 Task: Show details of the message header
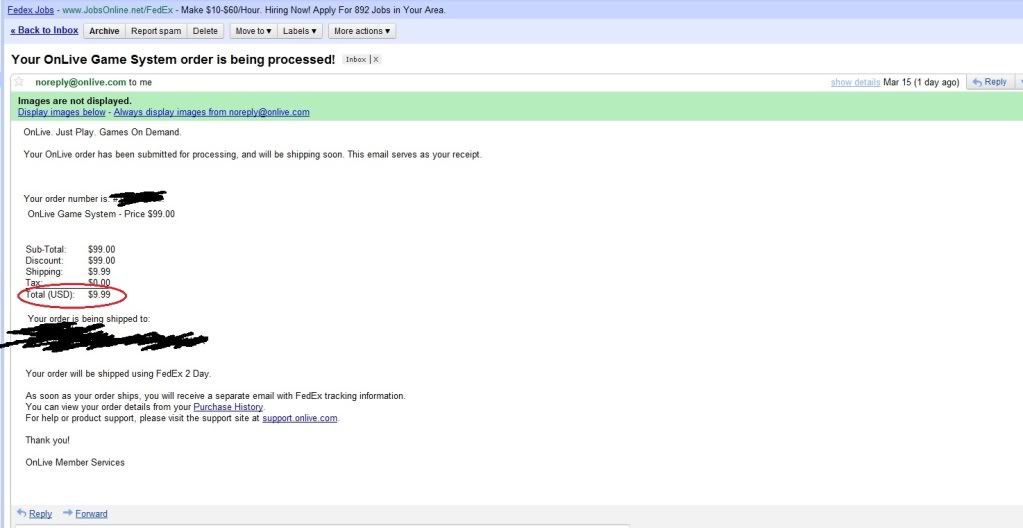855,82
